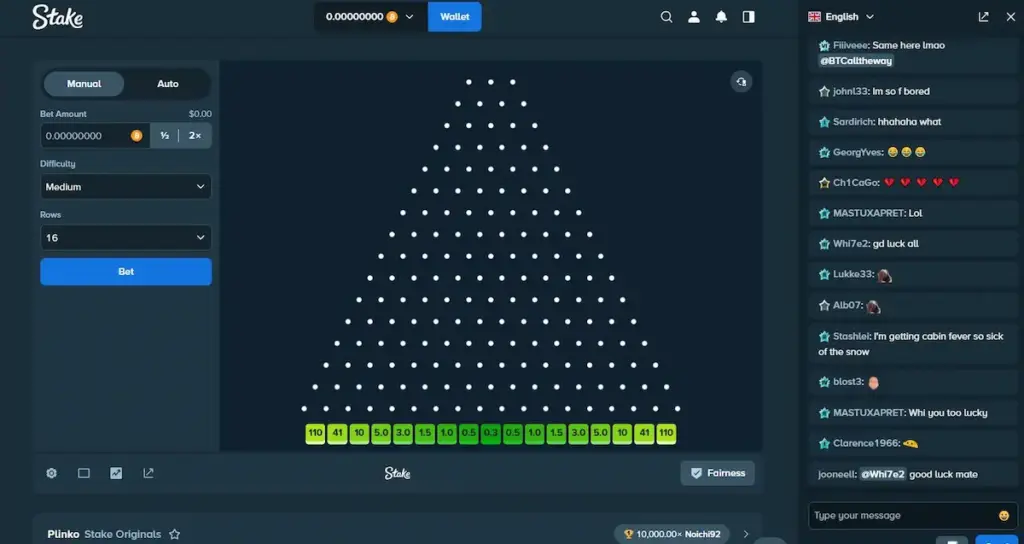Click the live stats toggle icon on game board

(741, 82)
